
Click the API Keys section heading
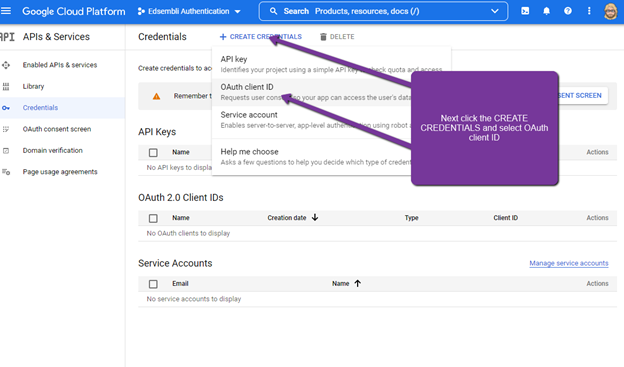(157, 132)
